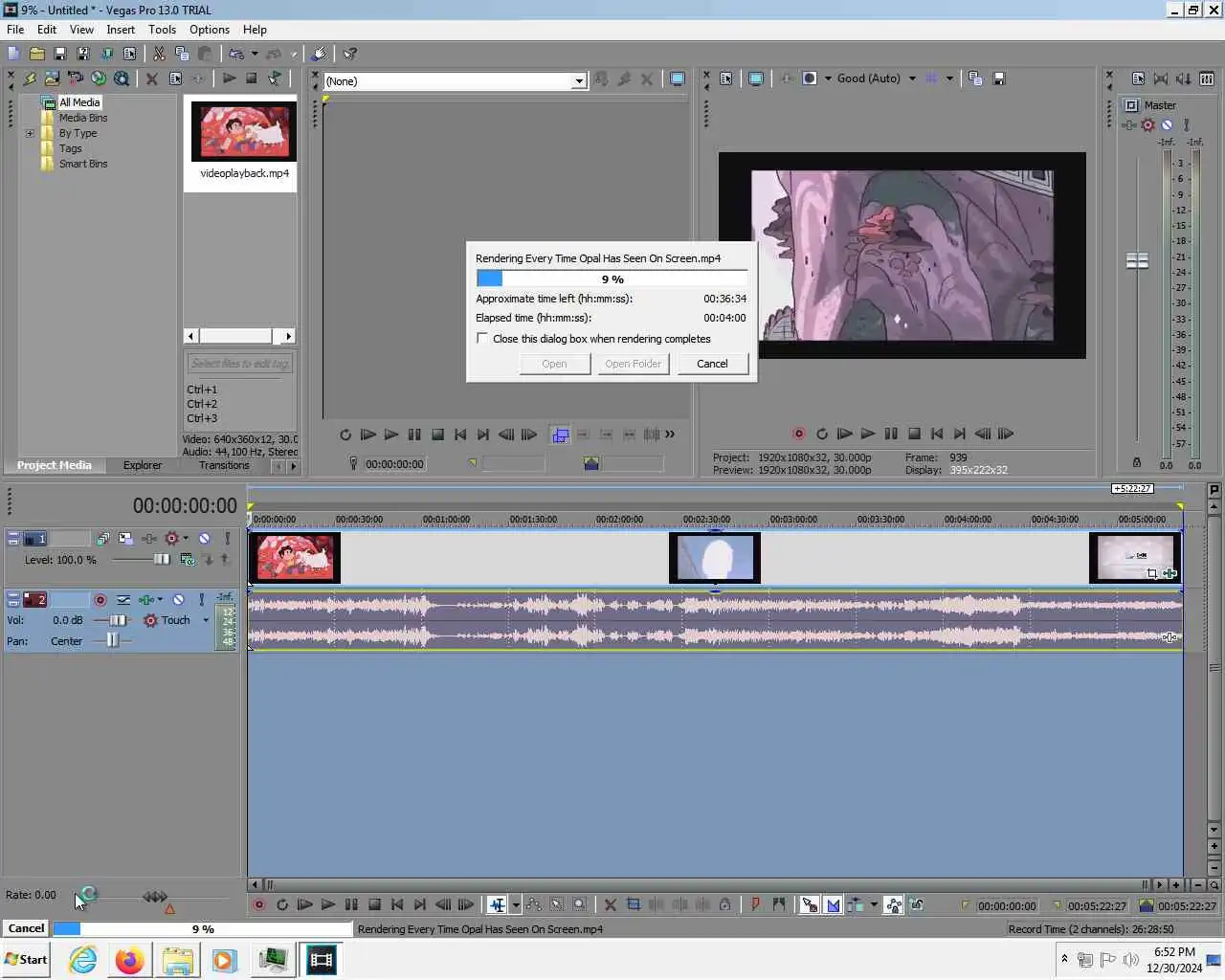Open the overlays dropdown arrow in Video Preview
Image resolution: width=1225 pixels, height=980 pixels.
pos(949,78)
